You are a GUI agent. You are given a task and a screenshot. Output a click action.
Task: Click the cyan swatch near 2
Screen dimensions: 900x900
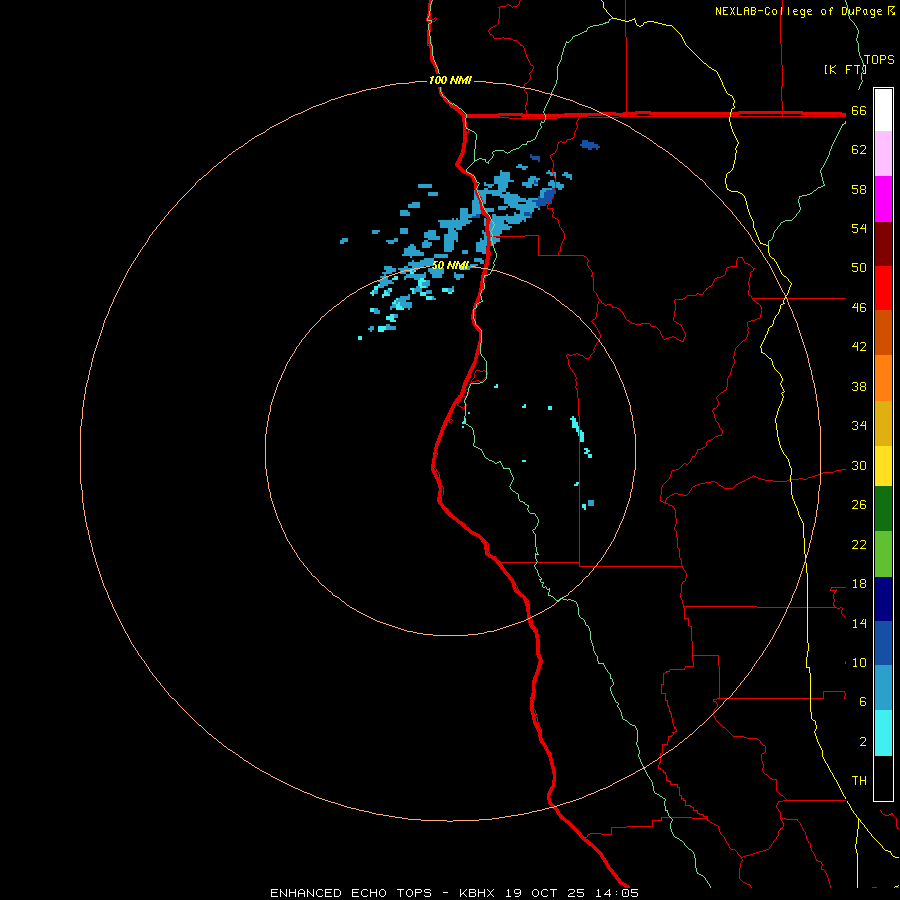coord(883,733)
